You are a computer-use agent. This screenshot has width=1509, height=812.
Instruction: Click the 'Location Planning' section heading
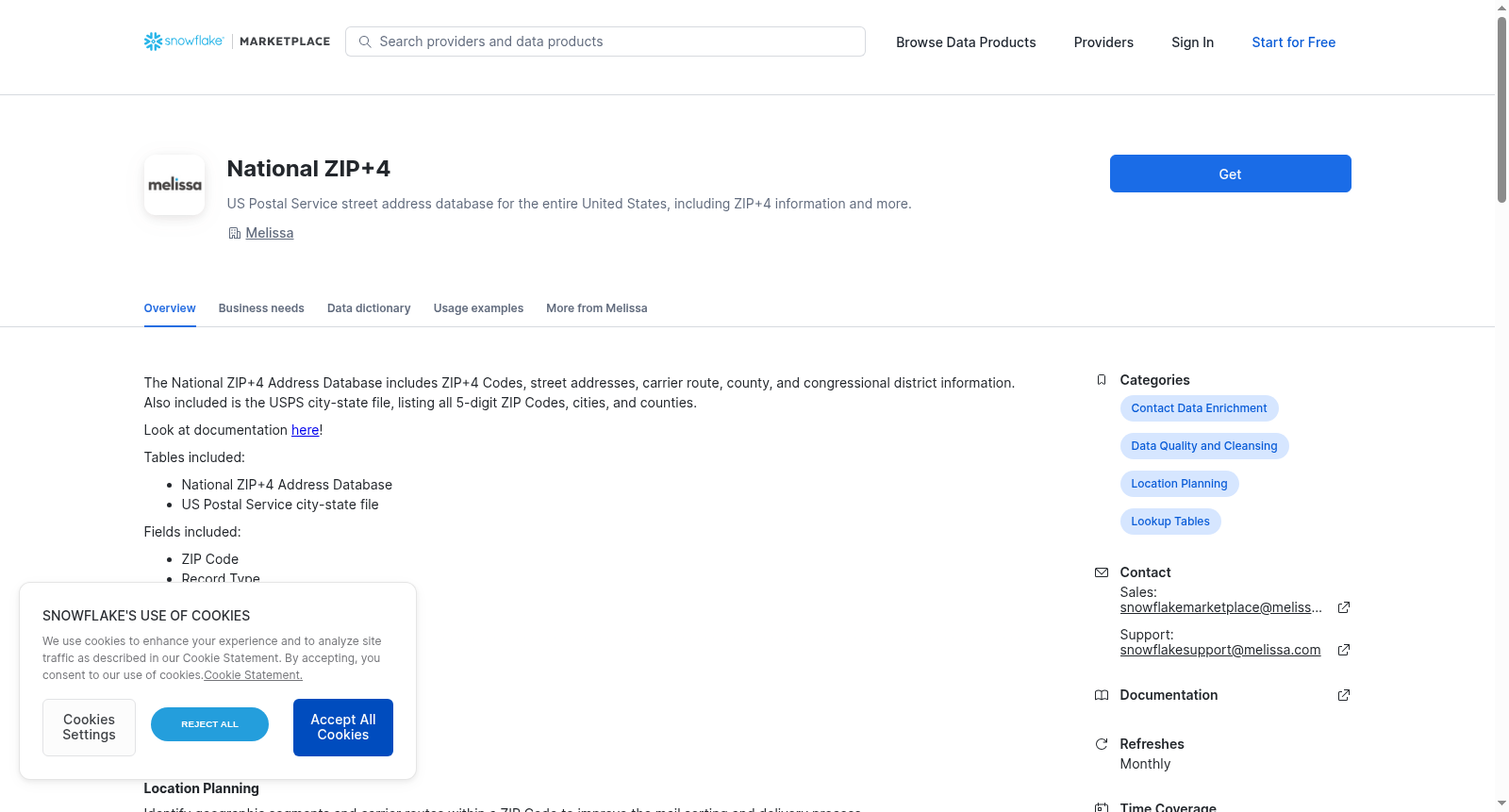(201, 788)
